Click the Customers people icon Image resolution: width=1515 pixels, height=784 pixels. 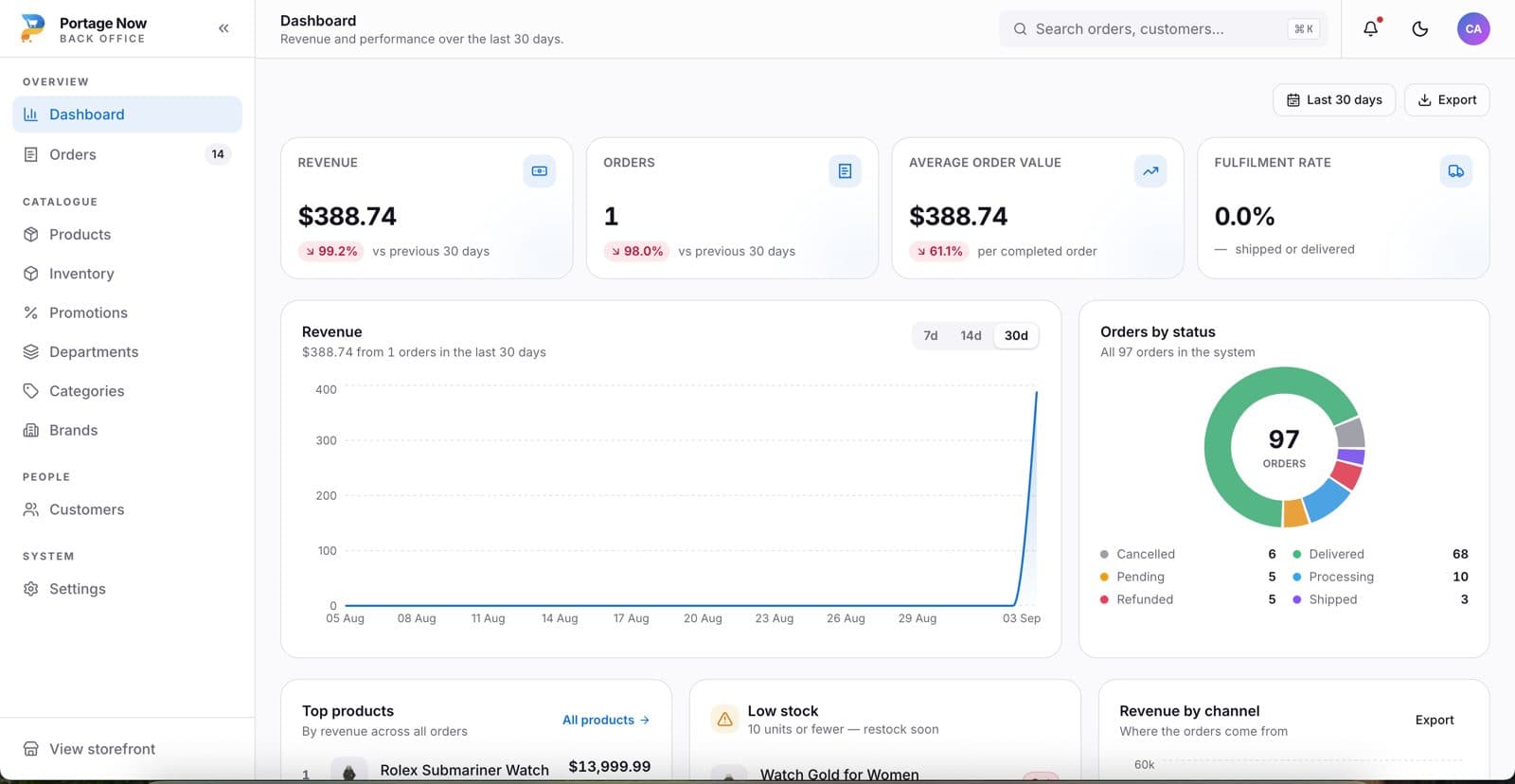(31, 509)
